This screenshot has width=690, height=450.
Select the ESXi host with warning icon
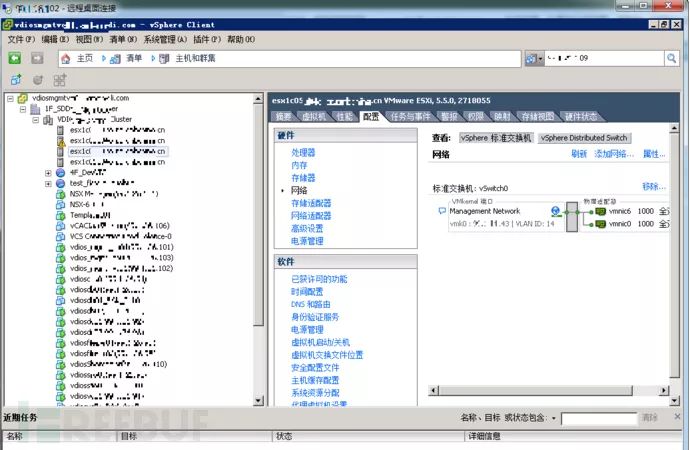pos(61,141)
